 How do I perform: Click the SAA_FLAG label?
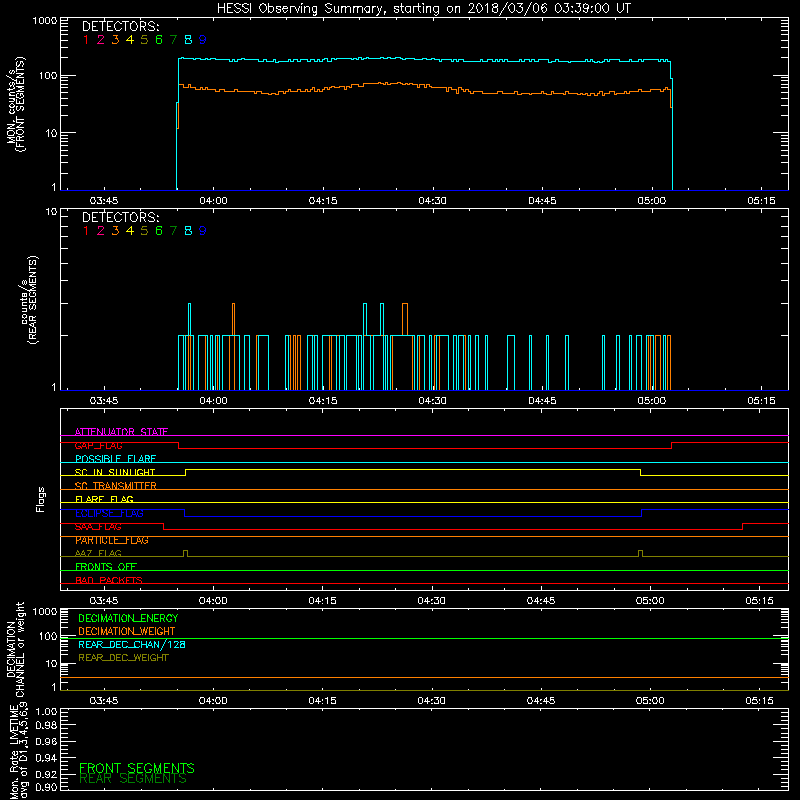[98, 527]
